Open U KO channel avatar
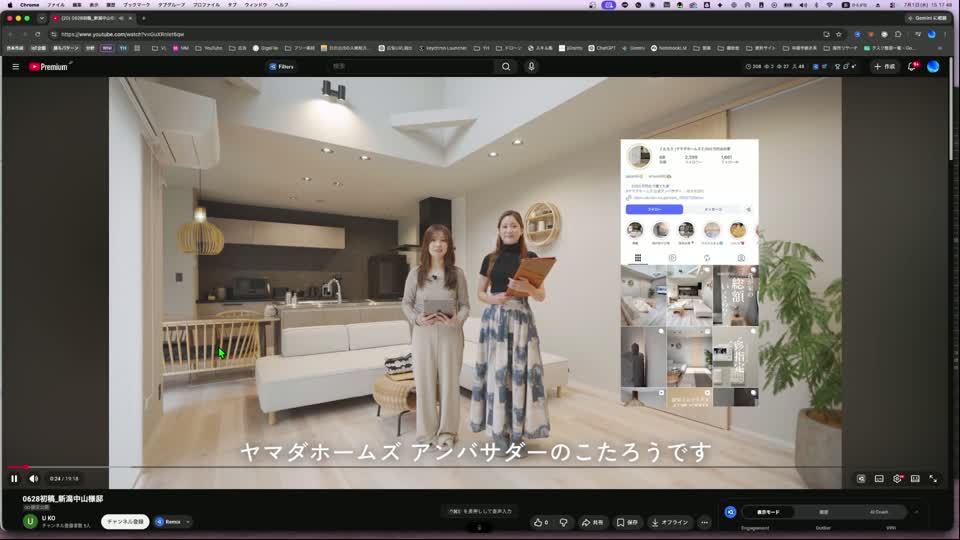This screenshot has height=540, width=960. pos(30,521)
